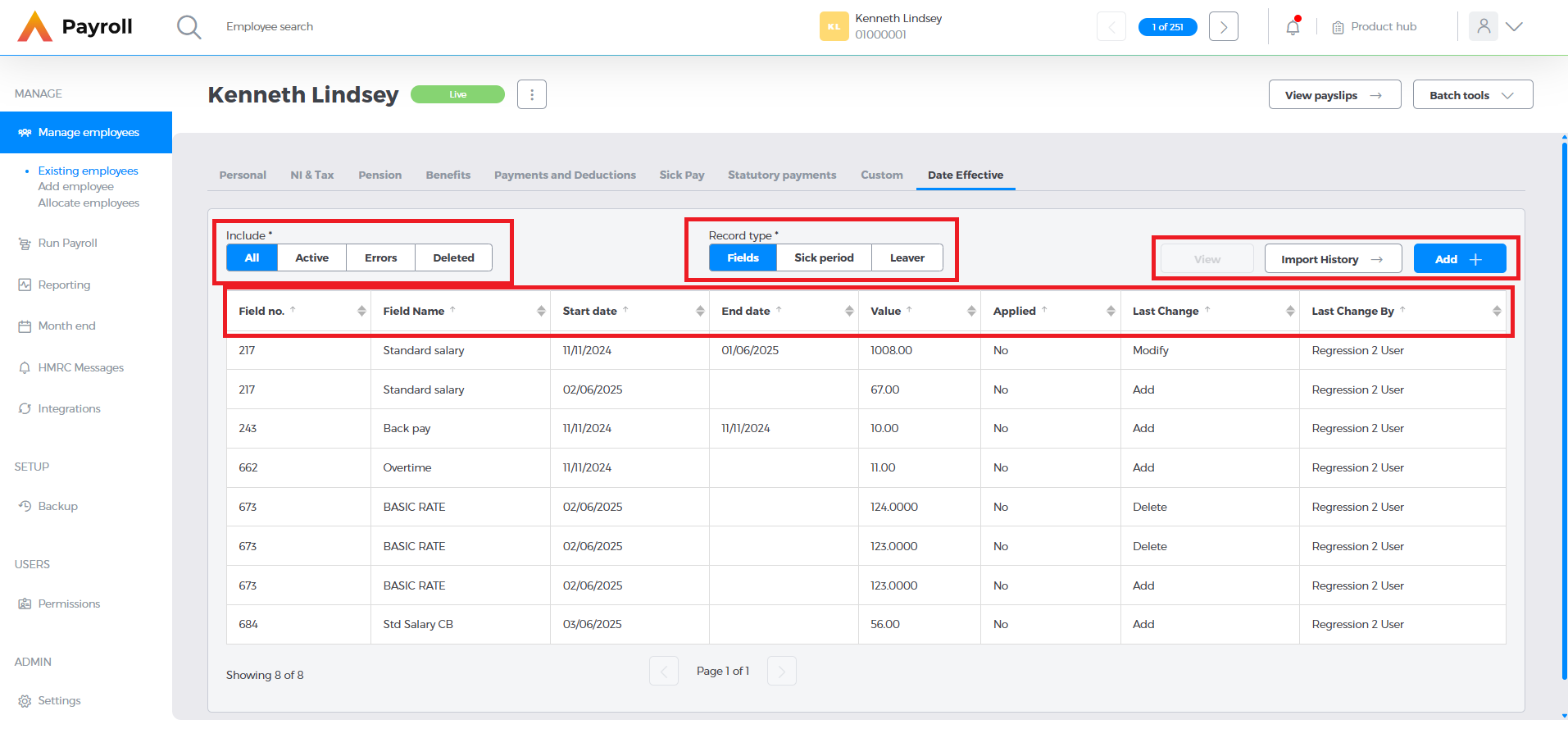
Task: Open the Existing employees link
Action: 89,171
